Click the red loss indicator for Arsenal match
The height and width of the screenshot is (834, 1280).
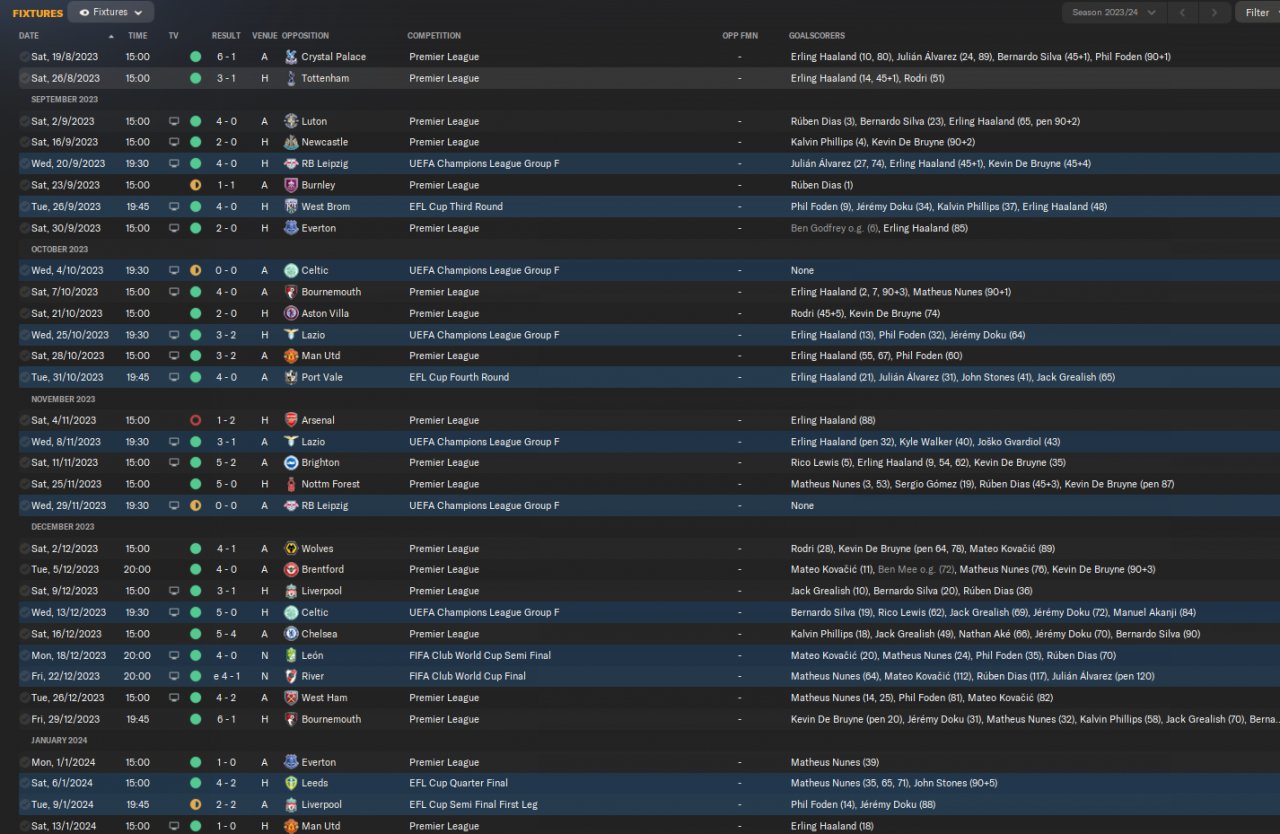click(195, 420)
